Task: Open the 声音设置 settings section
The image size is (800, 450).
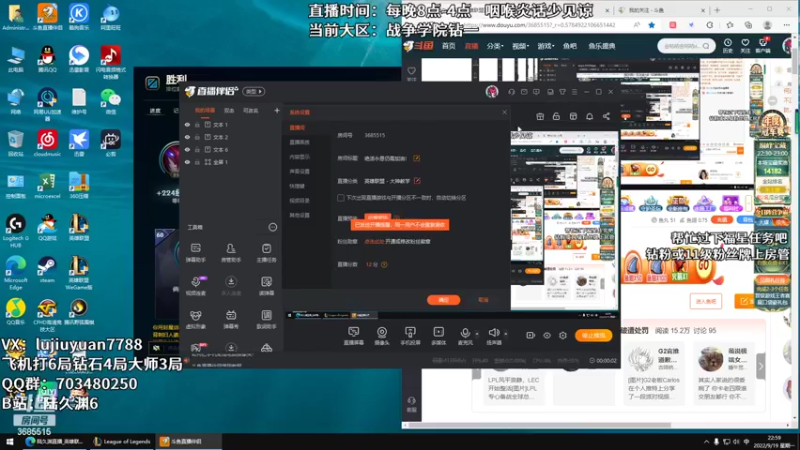Action: coord(299,171)
